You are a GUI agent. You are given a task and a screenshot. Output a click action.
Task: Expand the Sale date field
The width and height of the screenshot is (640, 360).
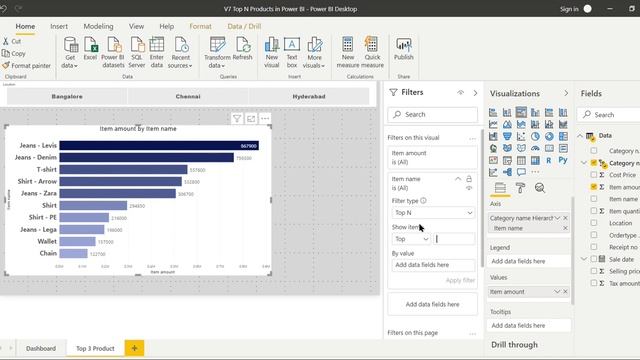(x=584, y=259)
